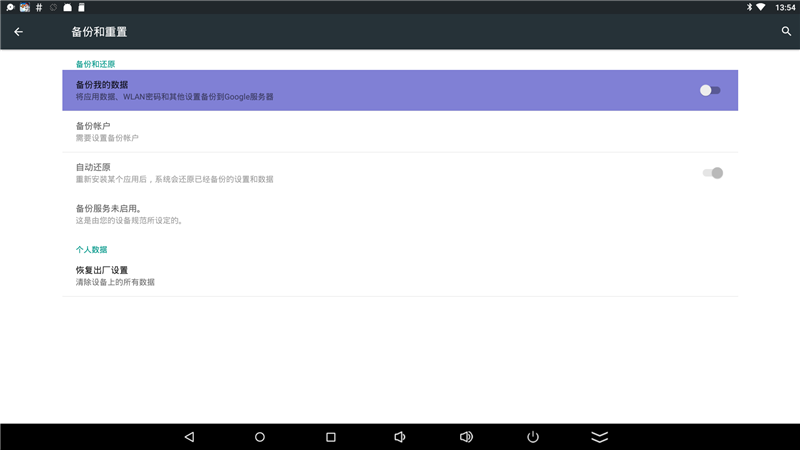Screen dimensions: 800x450
Task: Toggle the 备份我的数据 switch
Action: point(710,90)
